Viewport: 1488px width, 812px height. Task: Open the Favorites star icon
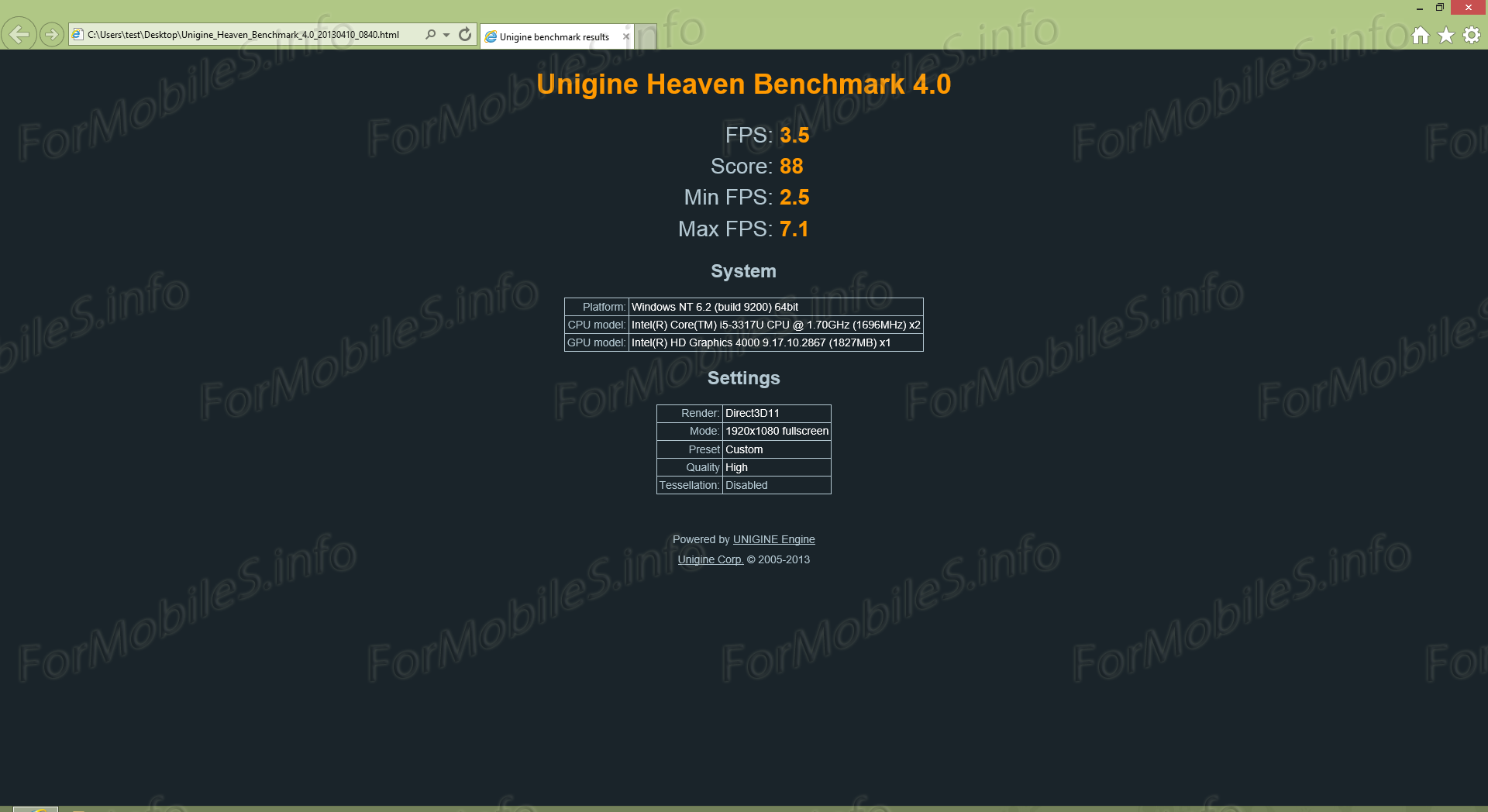[x=1445, y=35]
